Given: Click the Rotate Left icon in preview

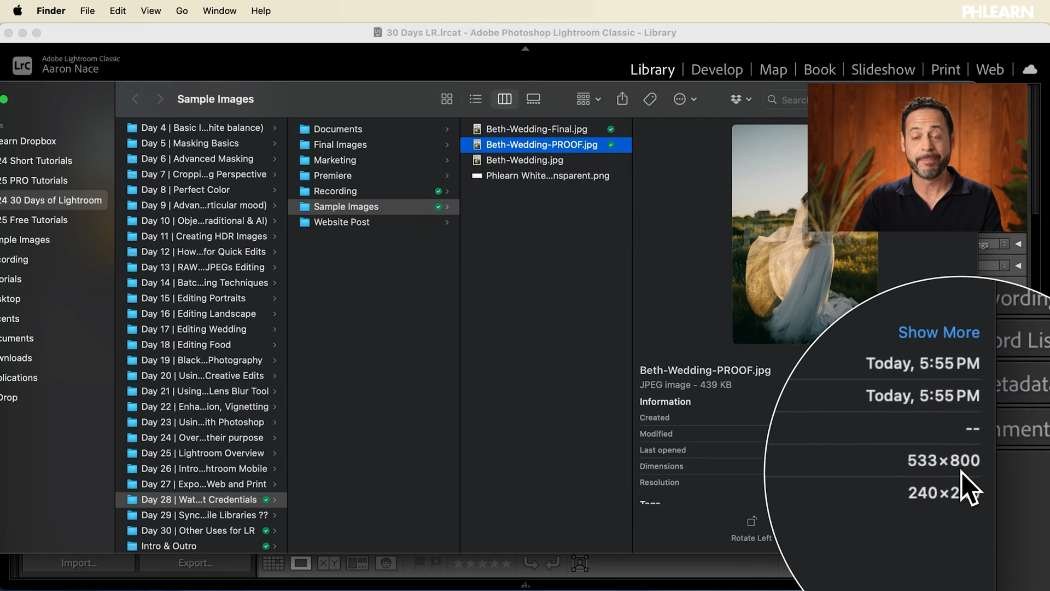Looking at the screenshot, I should (x=751, y=521).
